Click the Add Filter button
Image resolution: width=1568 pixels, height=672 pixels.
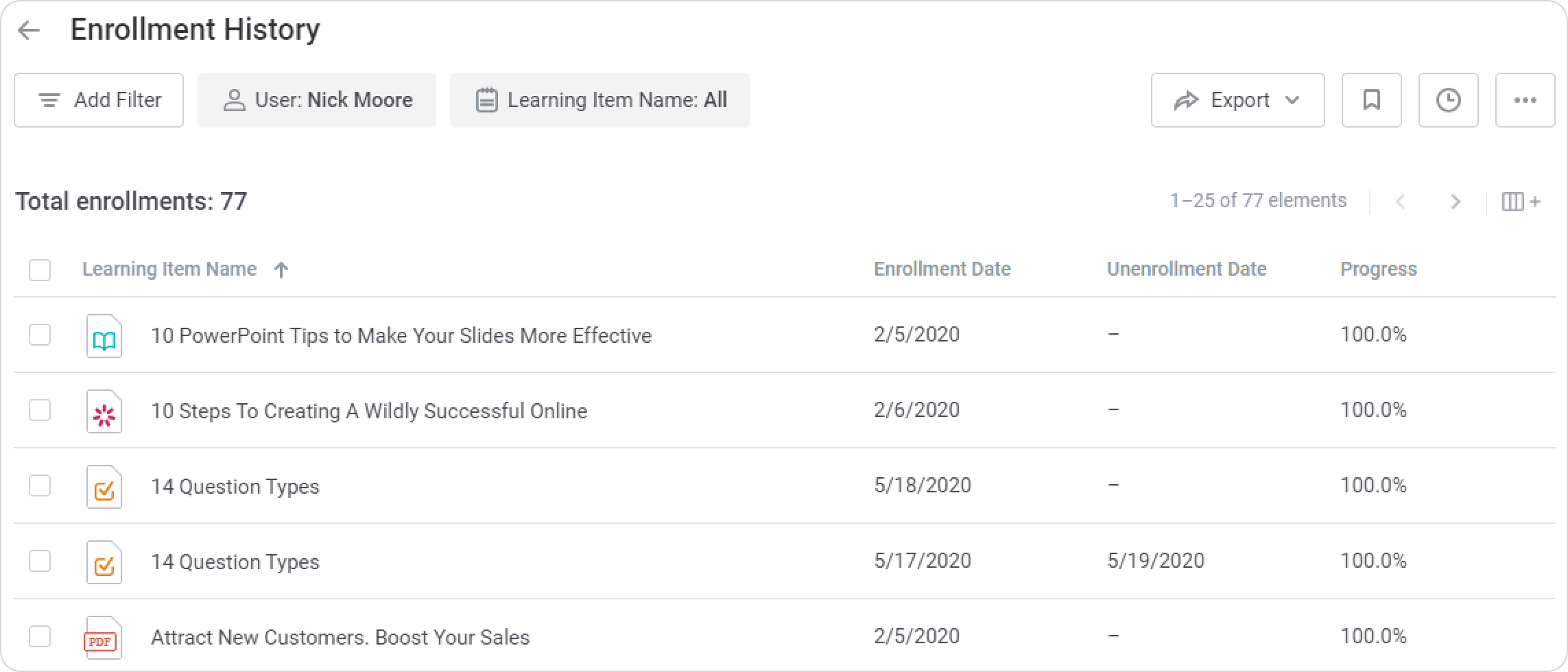(x=99, y=100)
